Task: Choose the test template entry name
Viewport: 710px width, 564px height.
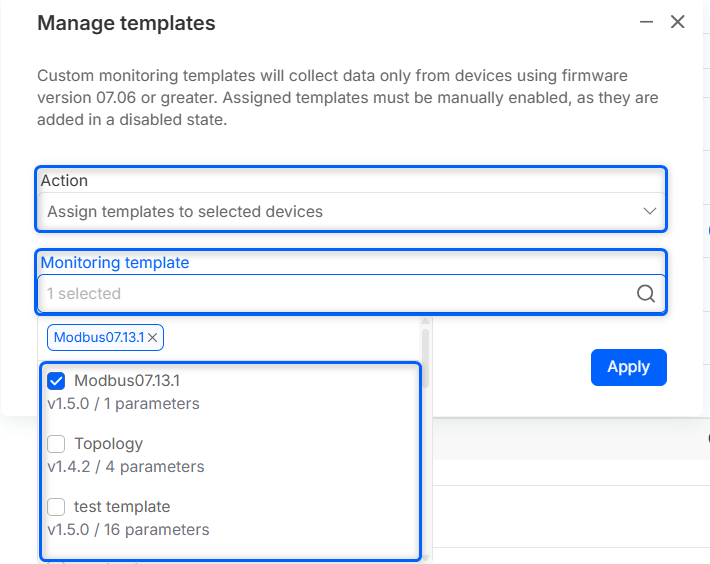Action: click(122, 506)
